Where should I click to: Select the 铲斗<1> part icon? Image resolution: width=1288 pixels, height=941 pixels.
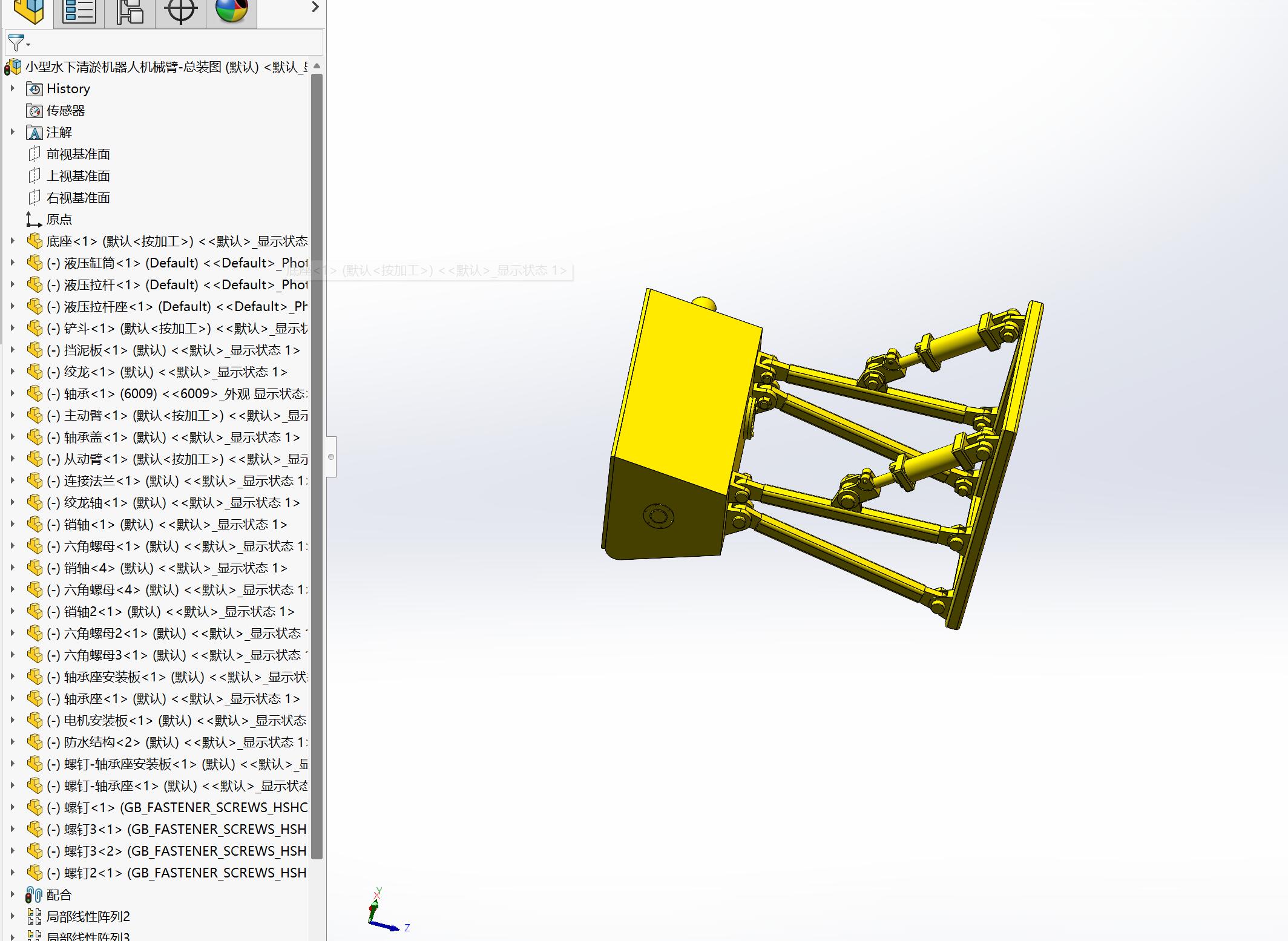[x=34, y=329]
